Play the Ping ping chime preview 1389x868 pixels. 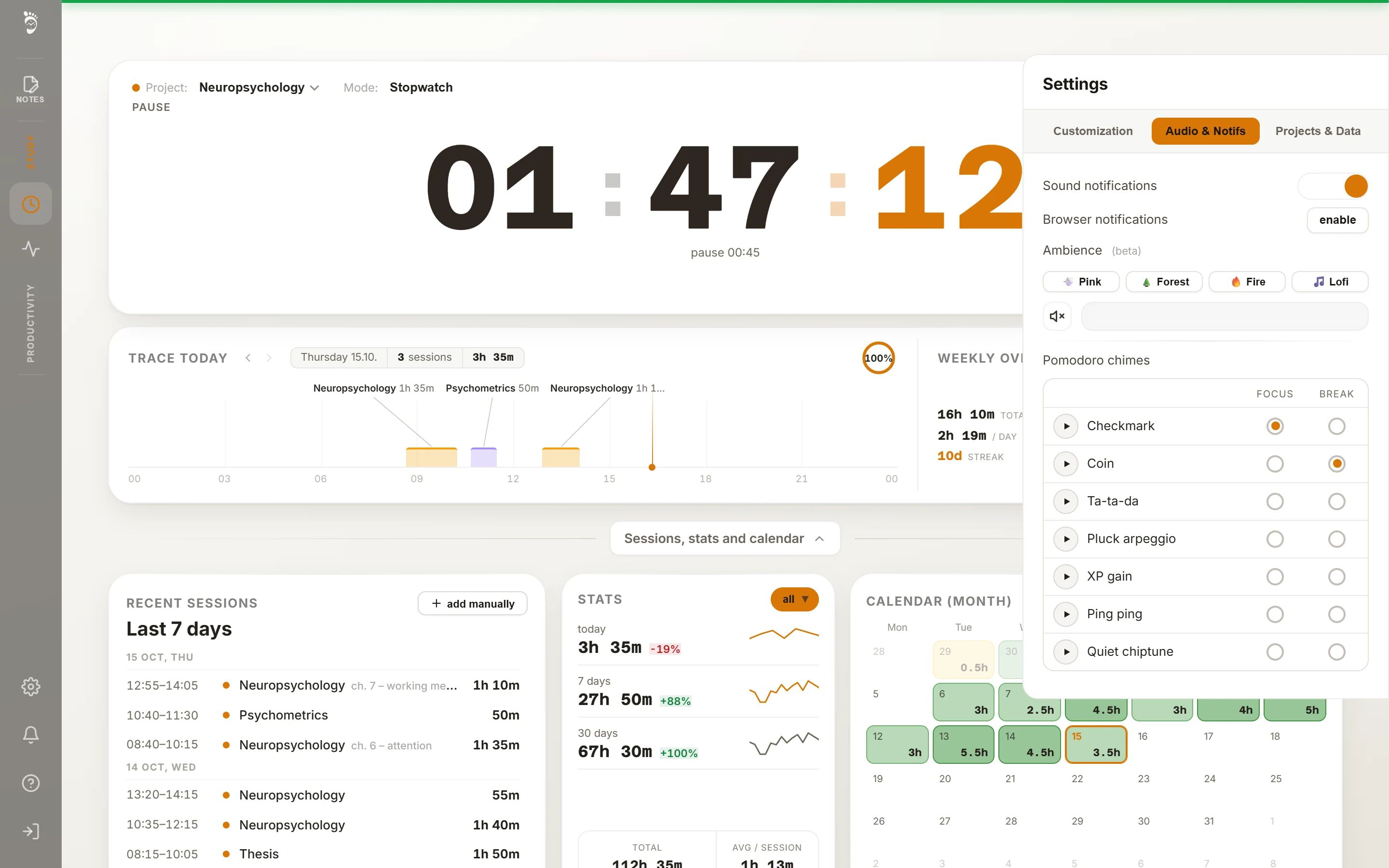coord(1066,614)
